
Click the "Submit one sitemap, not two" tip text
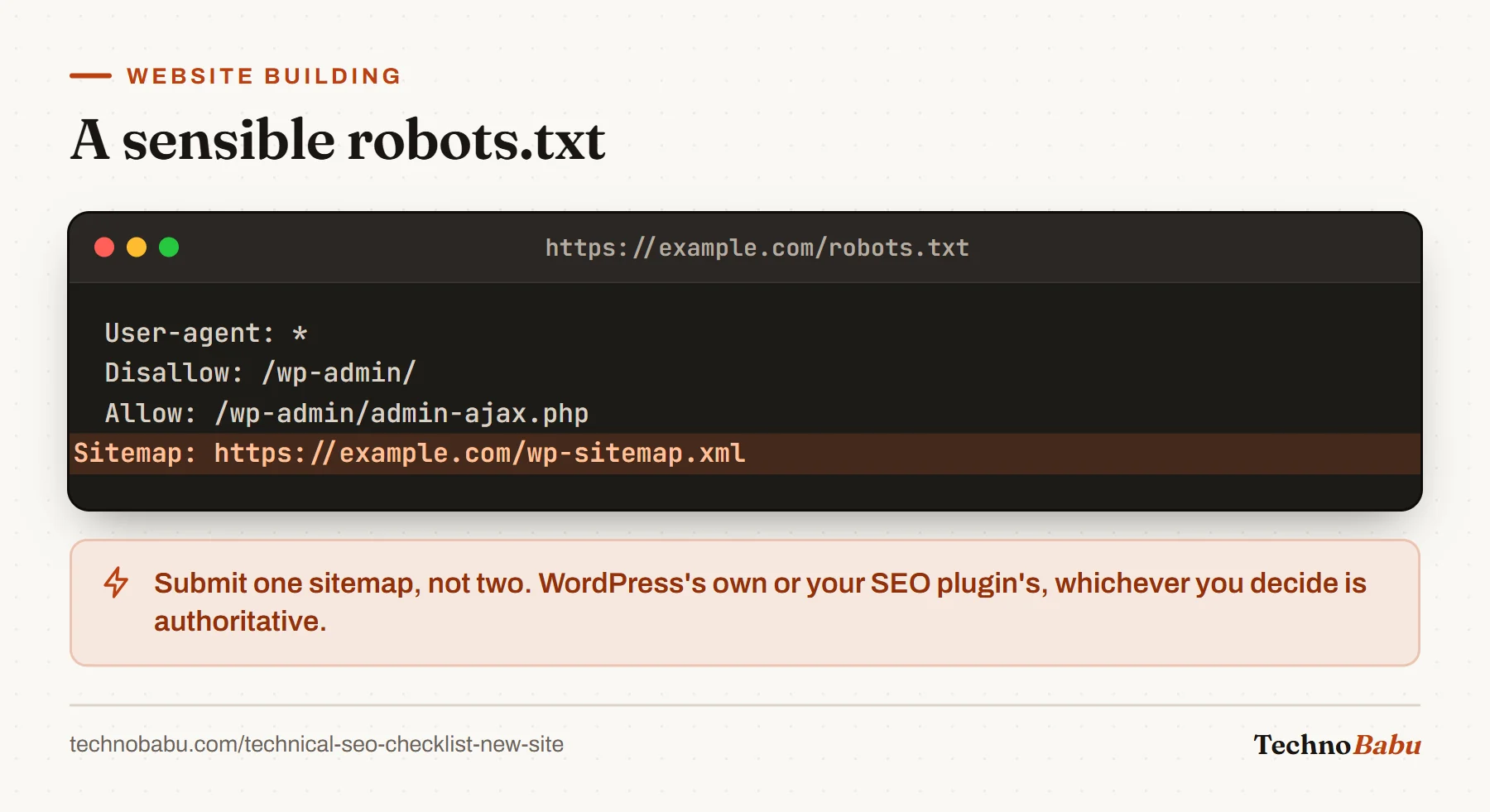coord(760,602)
